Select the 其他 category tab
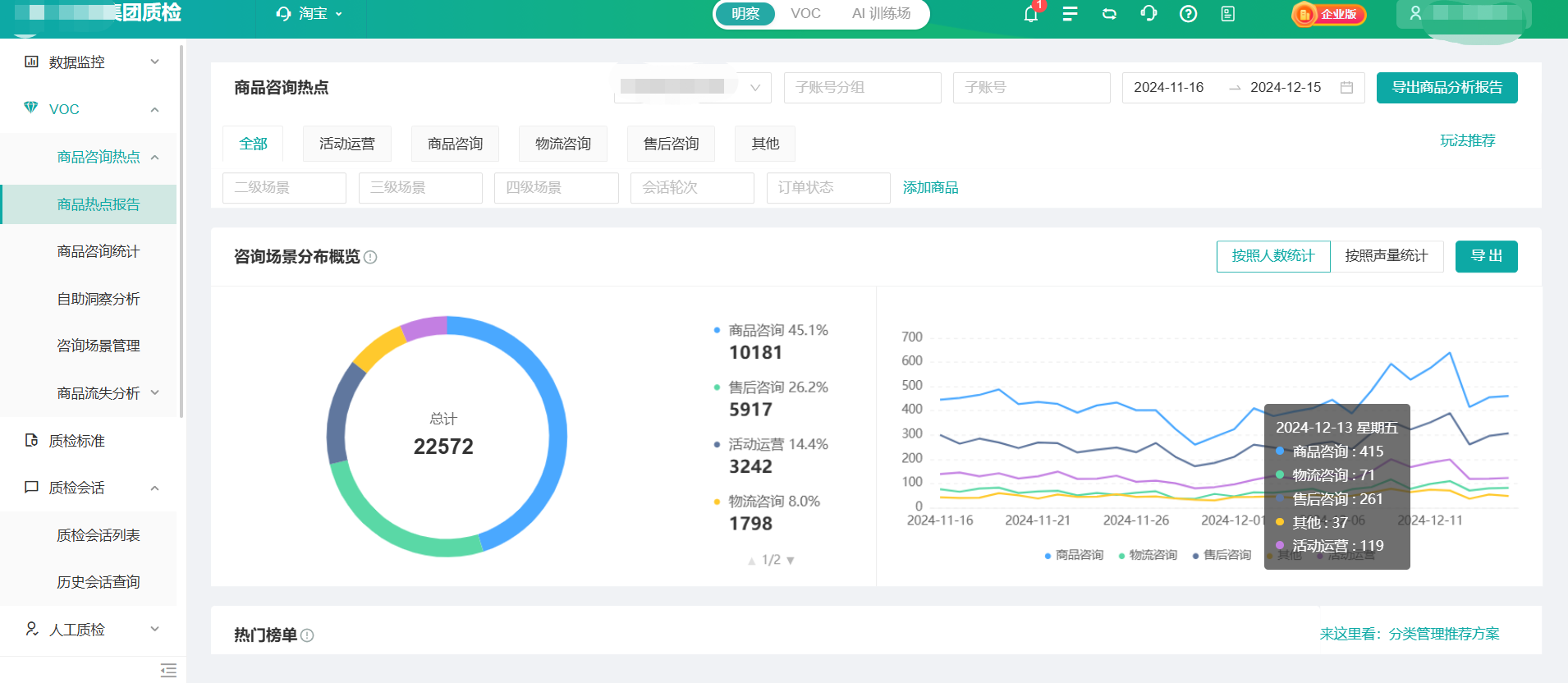The image size is (1568, 683). (x=765, y=144)
